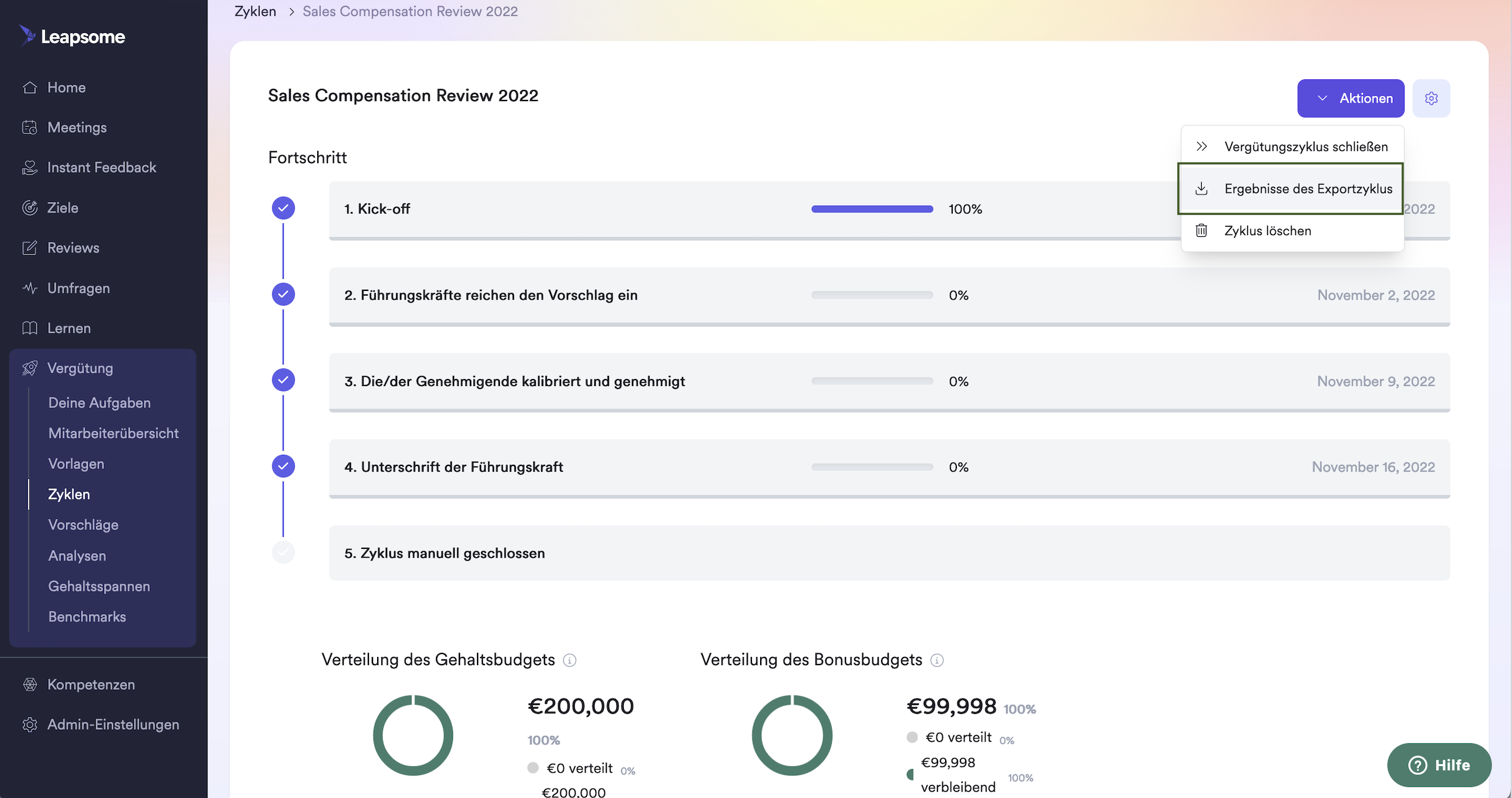Click the trash icon for Zyklus löschen
This screenshot has width=1512, height=798.
tap(1201, 231)
